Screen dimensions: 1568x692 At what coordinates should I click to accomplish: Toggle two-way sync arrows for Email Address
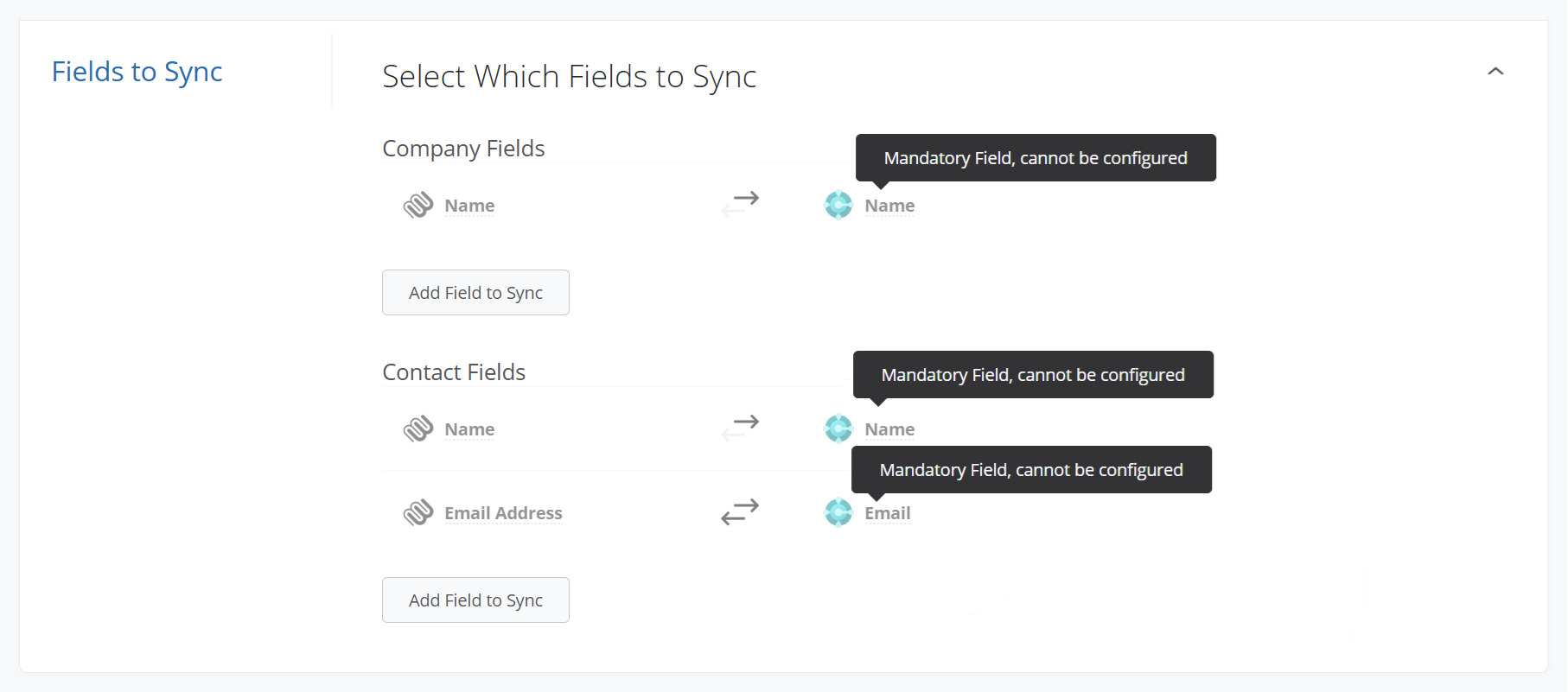pyautogui.click(x=740, y=512)
